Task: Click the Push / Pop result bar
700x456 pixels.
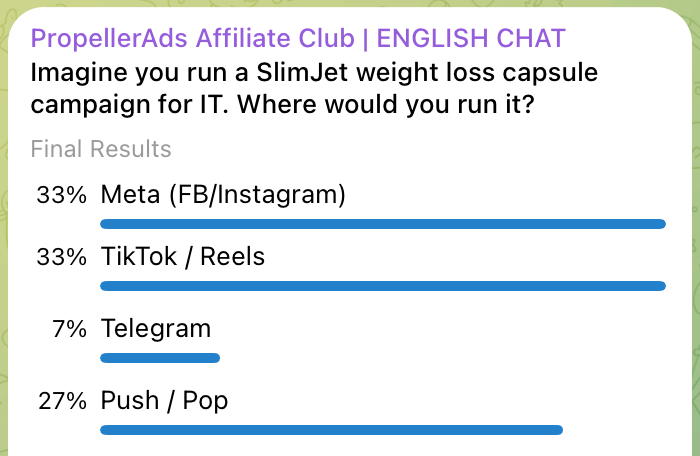Action: click(x=332, y=430)
